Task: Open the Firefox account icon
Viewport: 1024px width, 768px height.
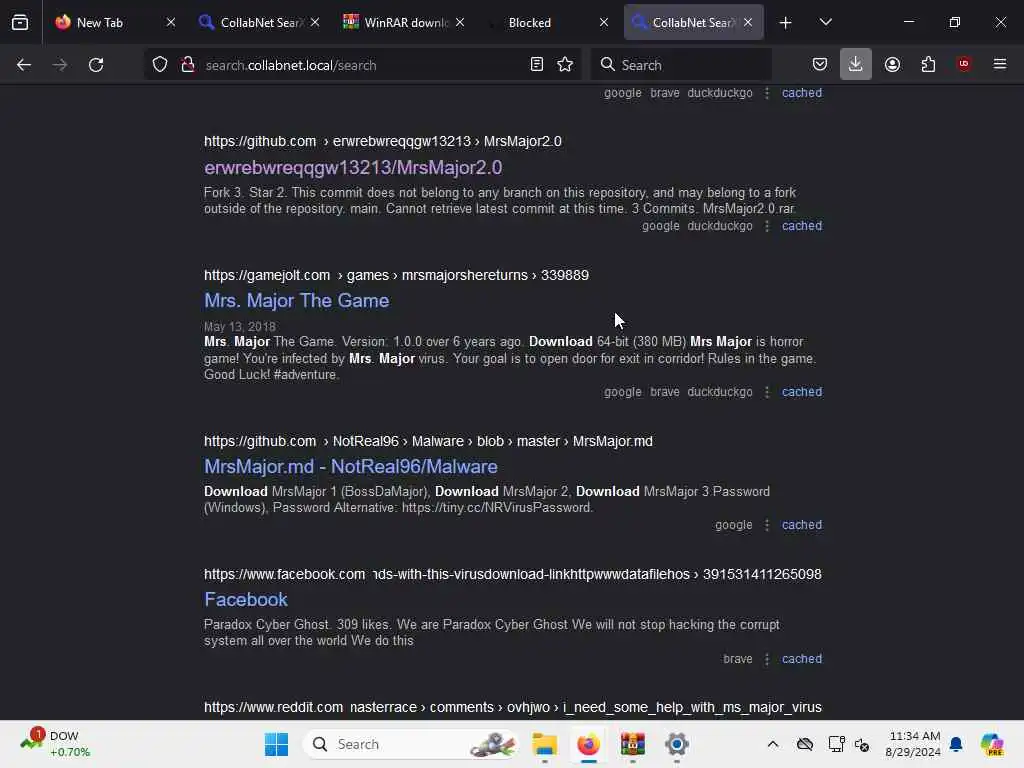Action: tap(892, 65)
